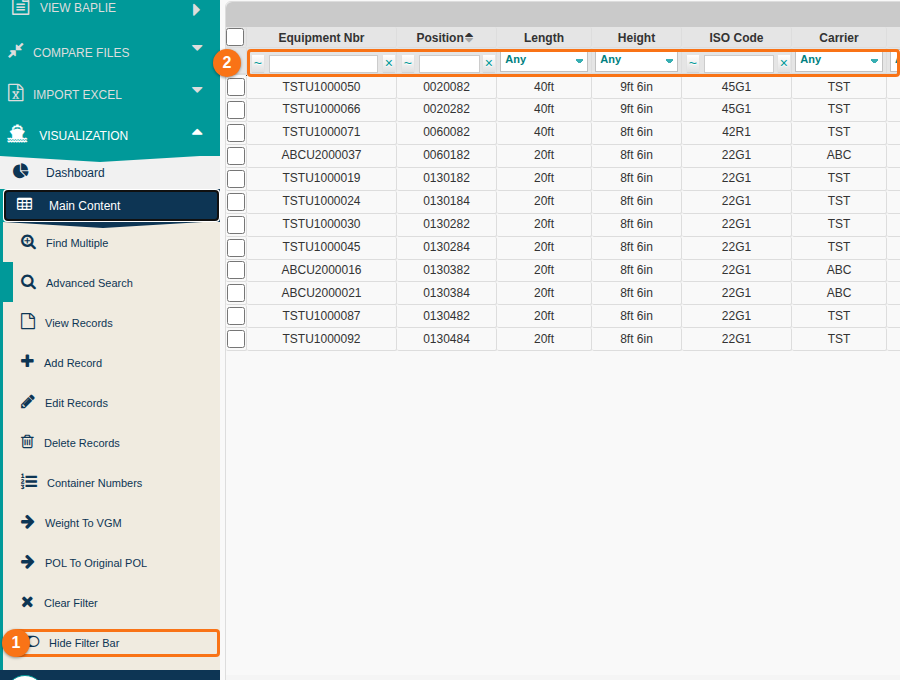Image resolution: width=900 pixels, height=680 pixels.
Task: Click the Find Multiple magnifier icon
Action: (28, 242)
